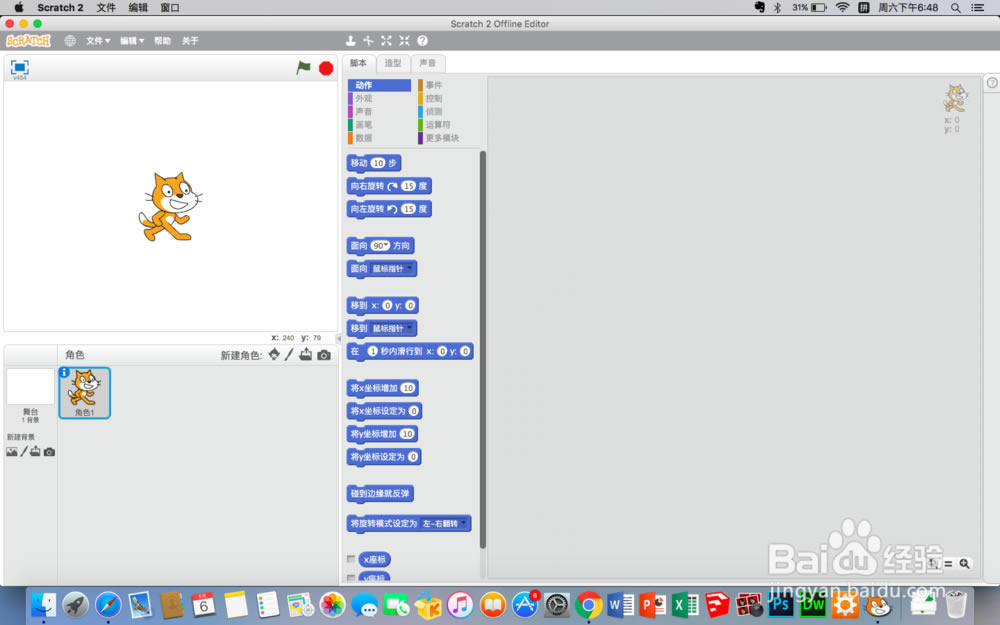Select the 数据 data category
The height and width of the screenshot is (625, 1000).
pyautogui.click(x=379, y=138)
